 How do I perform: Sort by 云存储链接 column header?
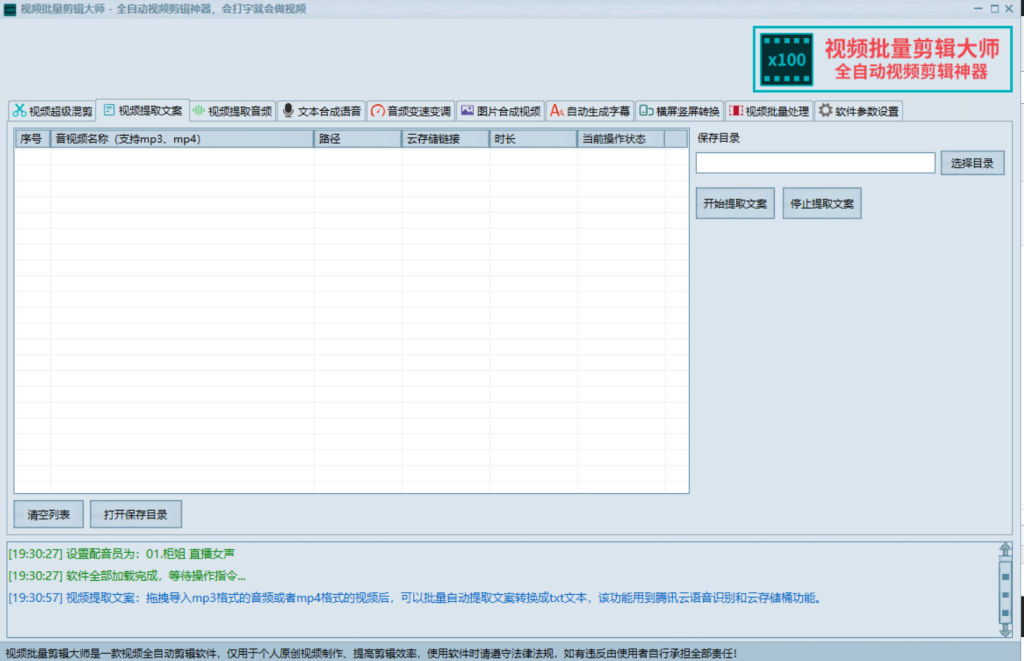pyautogui.click(x=446, y=138)
